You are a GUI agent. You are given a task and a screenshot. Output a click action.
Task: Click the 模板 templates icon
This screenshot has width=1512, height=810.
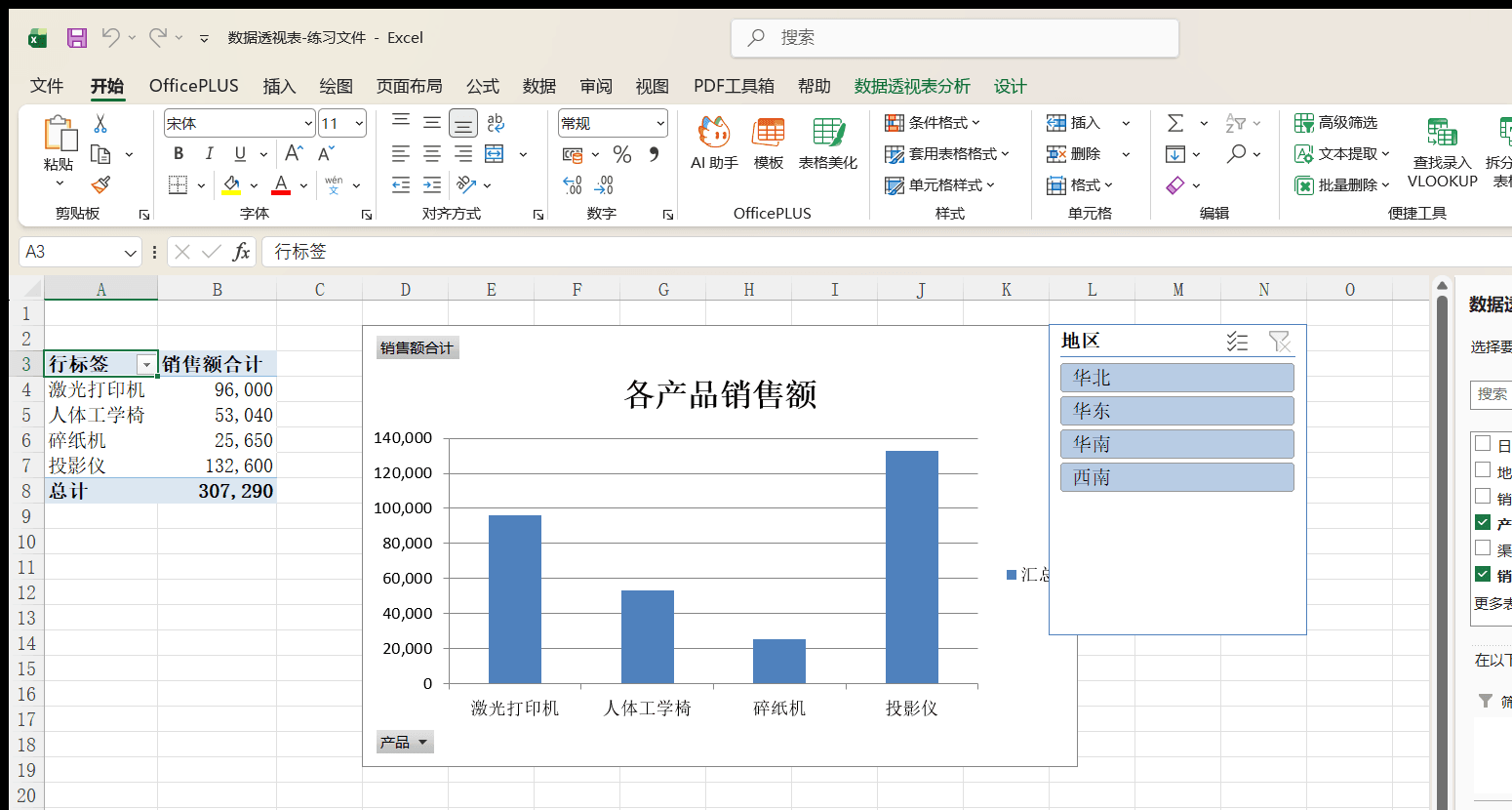(x=769, y=142)
